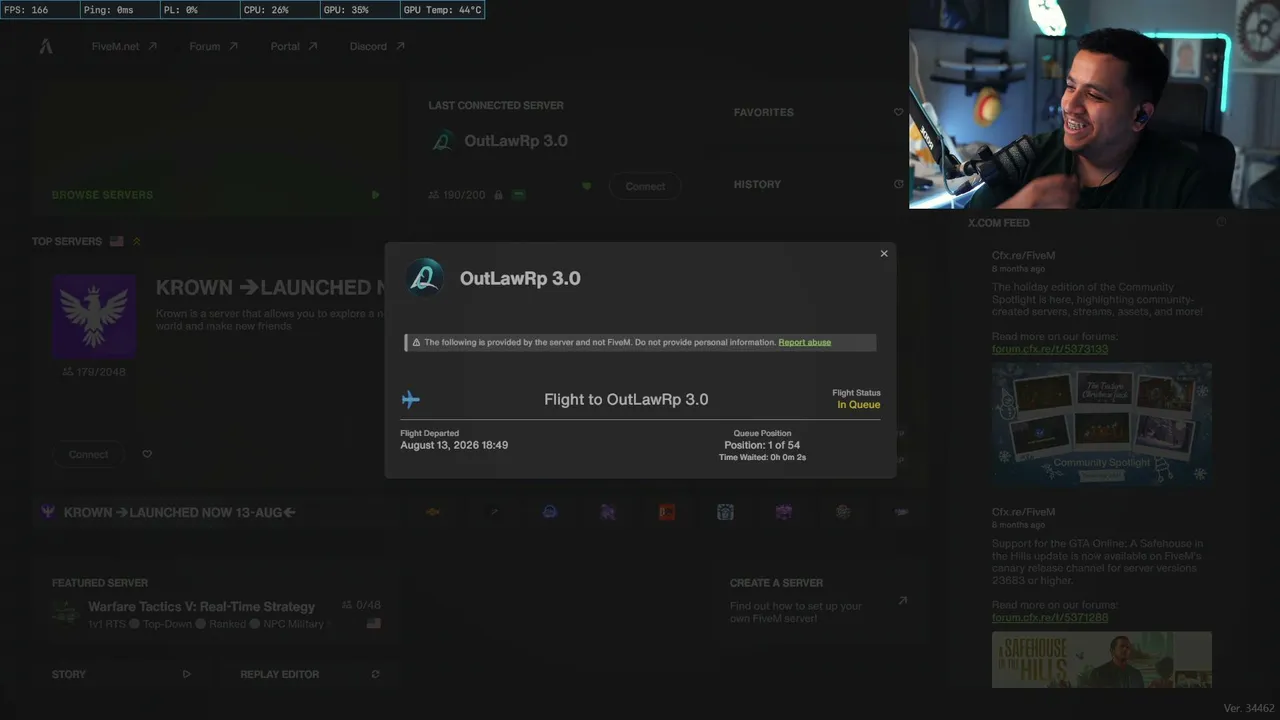Toggle favorite heart for OutLawRp 3.0
Viewport: 1280px width, 720px height.
587,186
